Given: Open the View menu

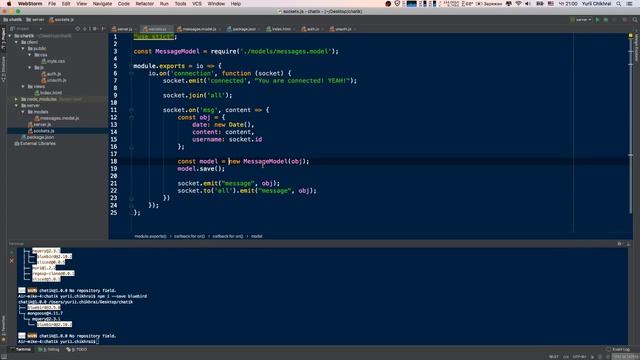Looking at the screenshot, I should (82, 4).
